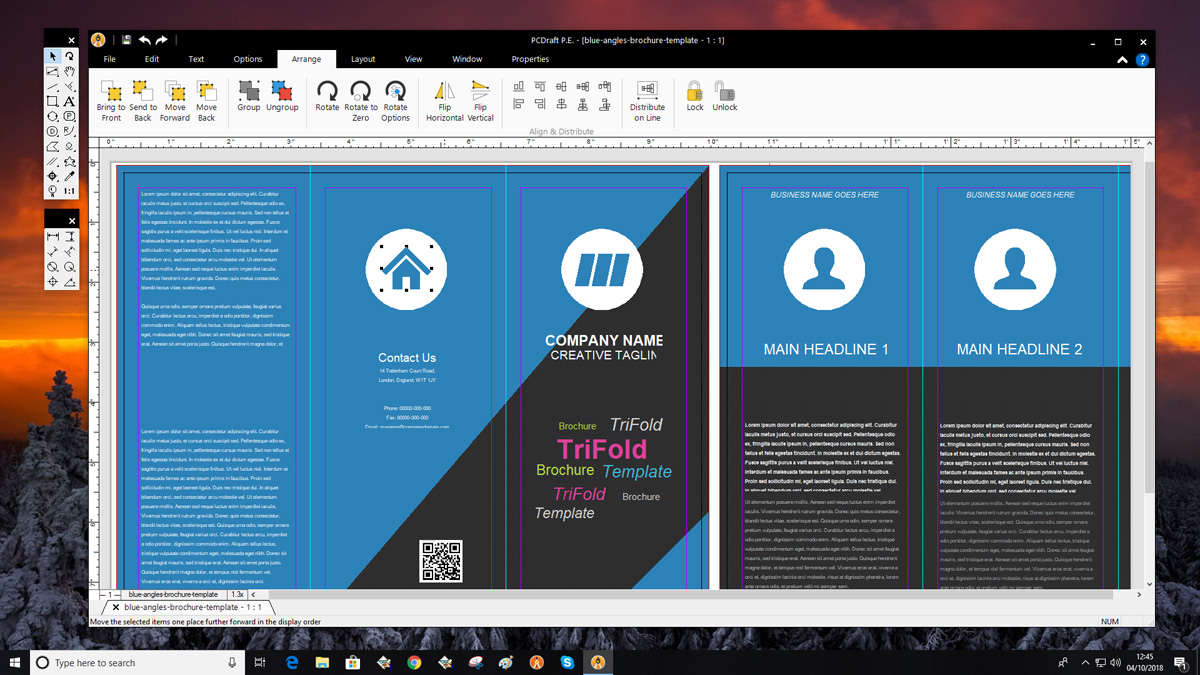
Task: Close the blue-angles-brochure-template document tab
Action: 116,607
